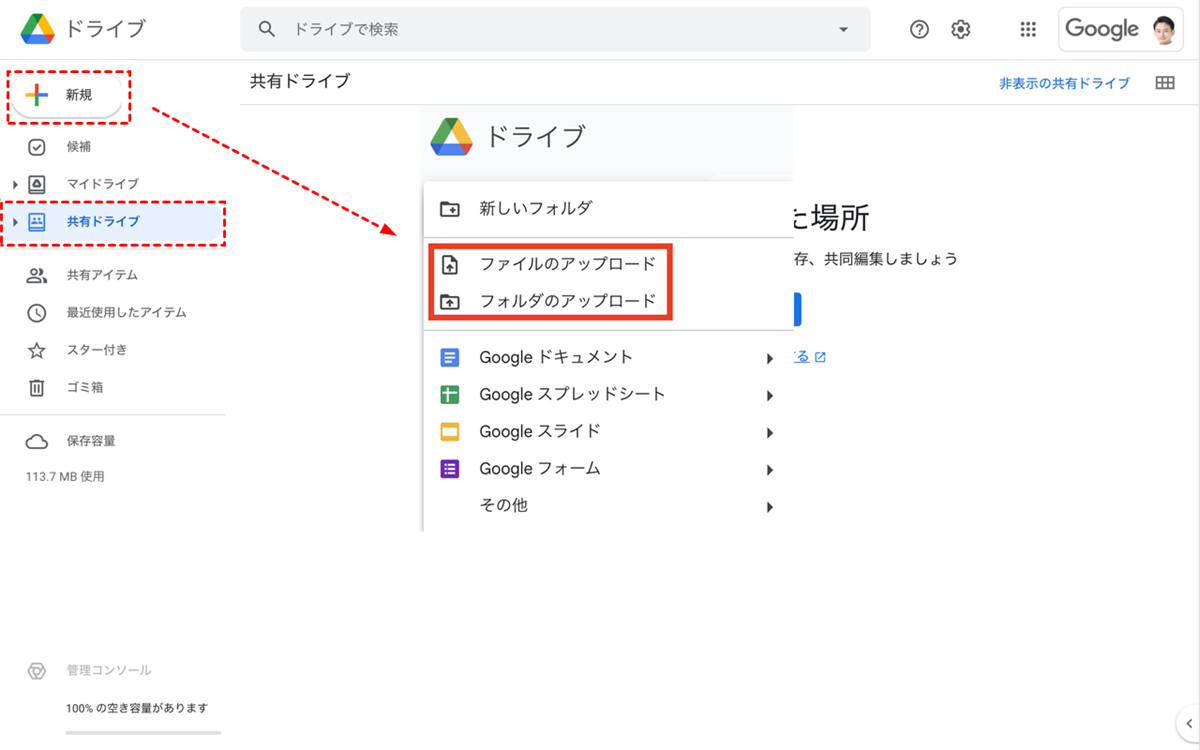Click the storage usage progress bar

(x=143, y=733)
